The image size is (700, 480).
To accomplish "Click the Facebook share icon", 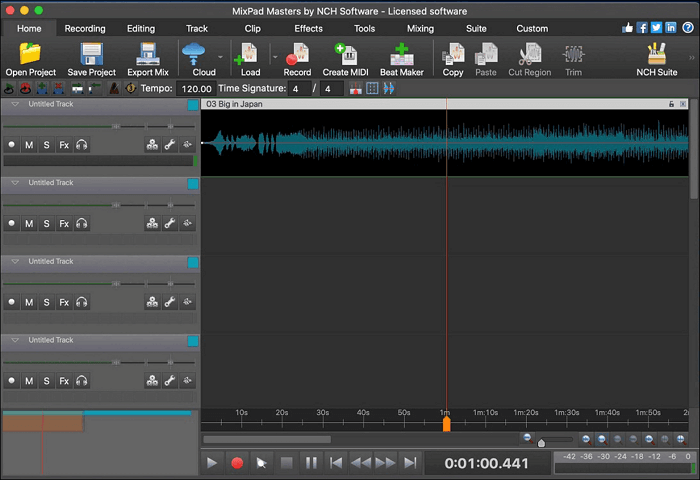I will (642, 28).
